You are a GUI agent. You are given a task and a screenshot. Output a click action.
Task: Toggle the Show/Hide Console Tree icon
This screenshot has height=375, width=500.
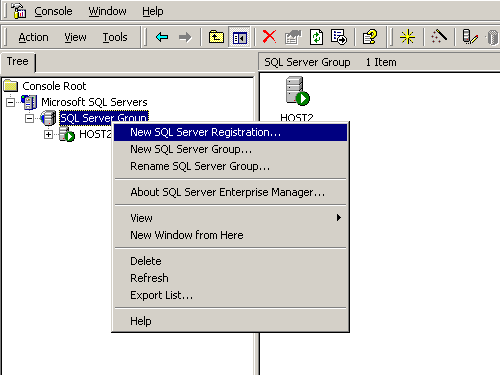click(x=240, y=37)
